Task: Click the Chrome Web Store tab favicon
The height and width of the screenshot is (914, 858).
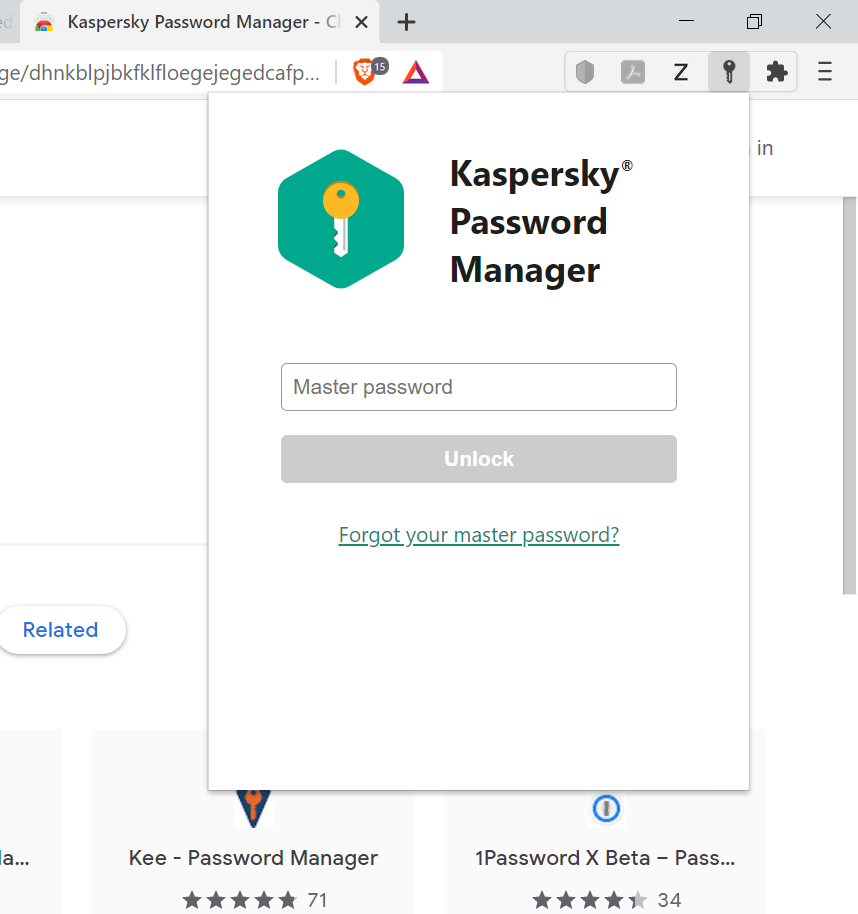Action: (44, 23)
